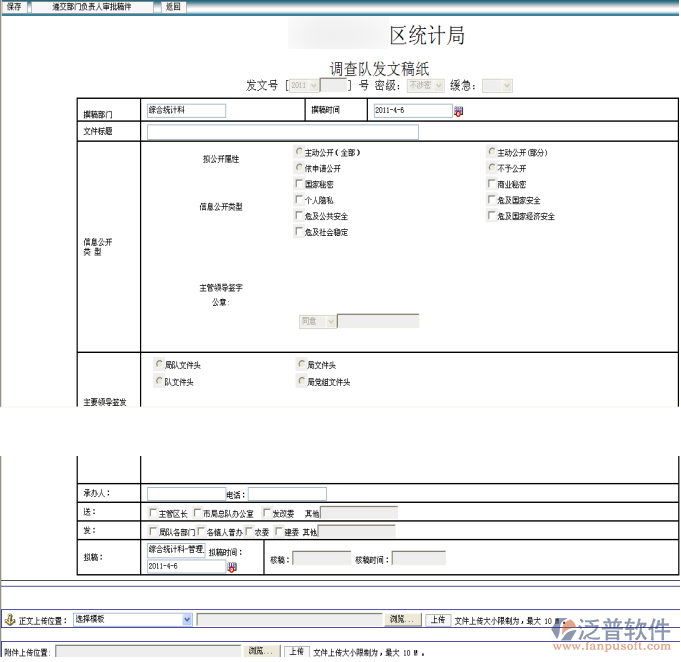Check the 商业秘密 checkbox
Screen dimensions: 681x662
tap(492, 183)
